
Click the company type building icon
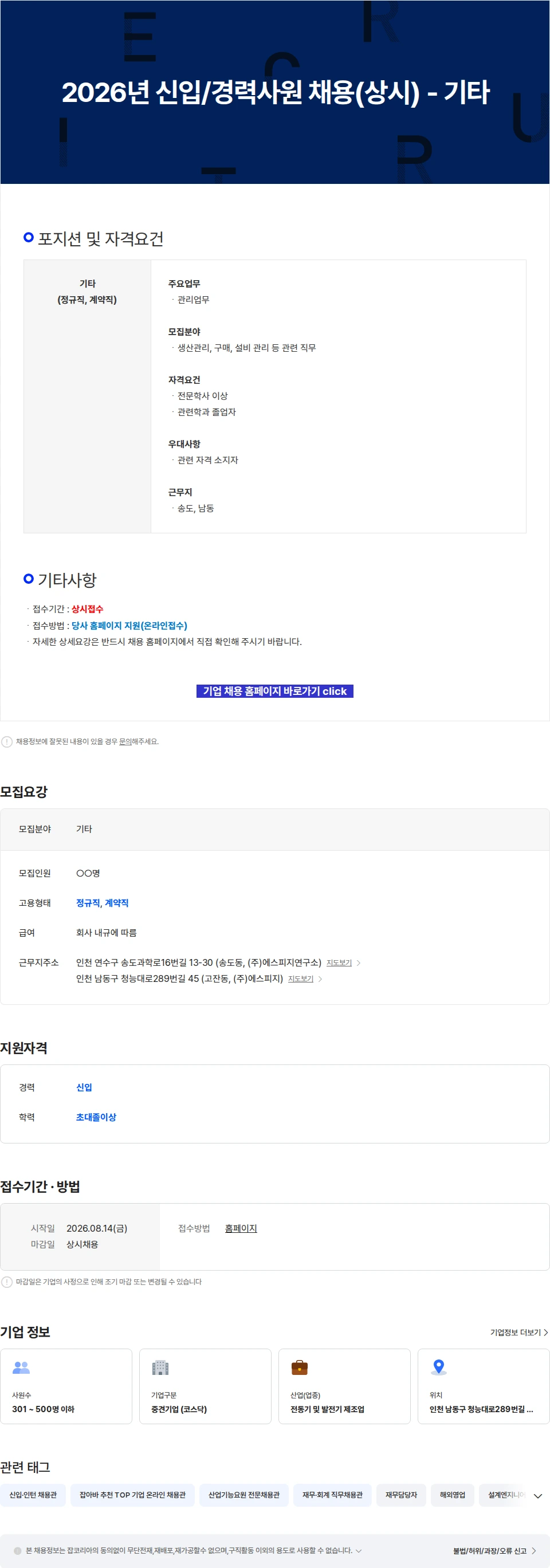pos(160,1367)
